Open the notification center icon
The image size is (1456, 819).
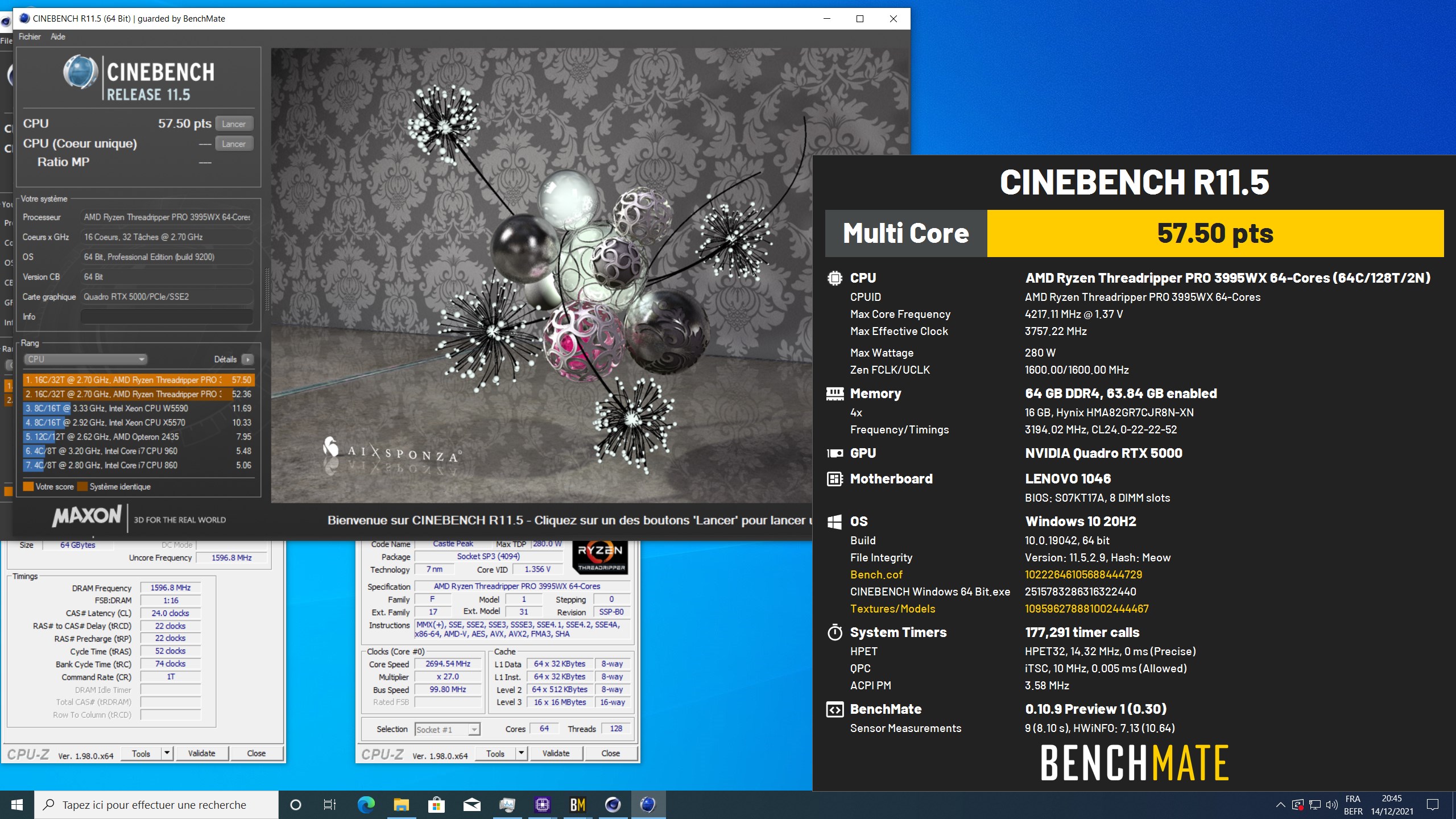[1433, 805]
